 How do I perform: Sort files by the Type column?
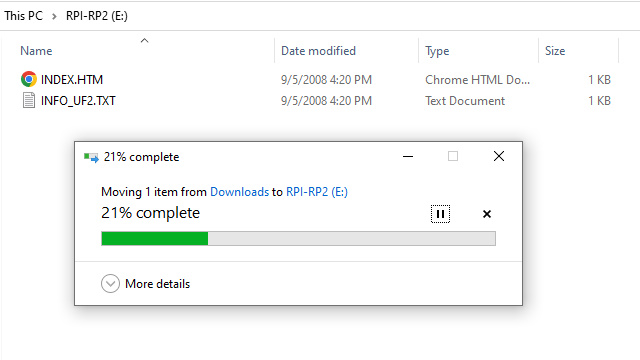tap(437, 51)
